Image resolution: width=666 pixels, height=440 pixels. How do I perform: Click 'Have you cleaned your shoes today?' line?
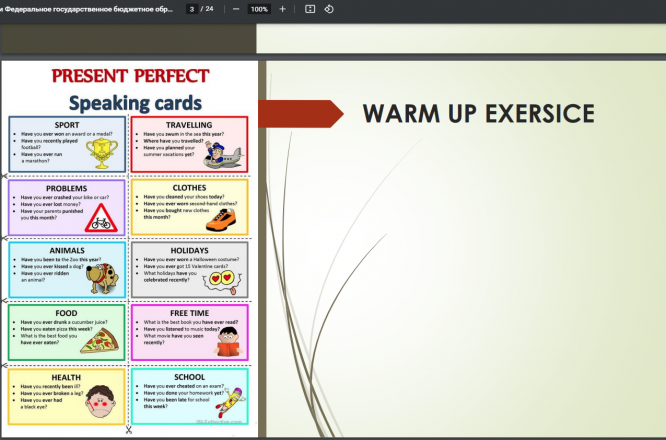184,197
